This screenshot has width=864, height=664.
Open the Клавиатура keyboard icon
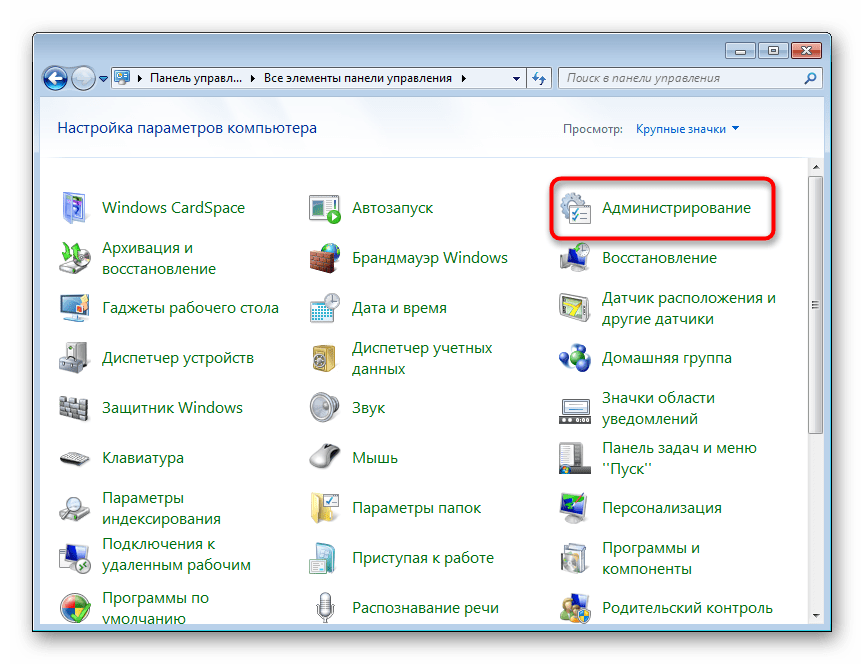75,458
